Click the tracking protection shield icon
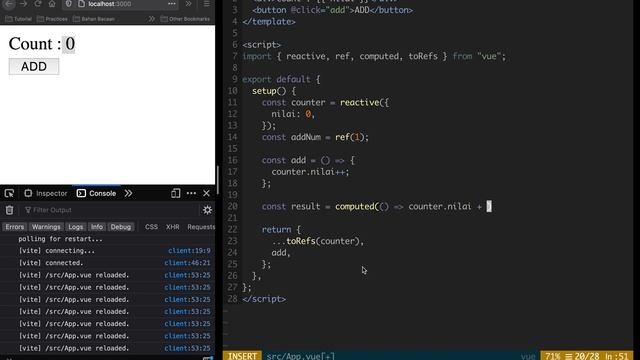 pos(69,4)
